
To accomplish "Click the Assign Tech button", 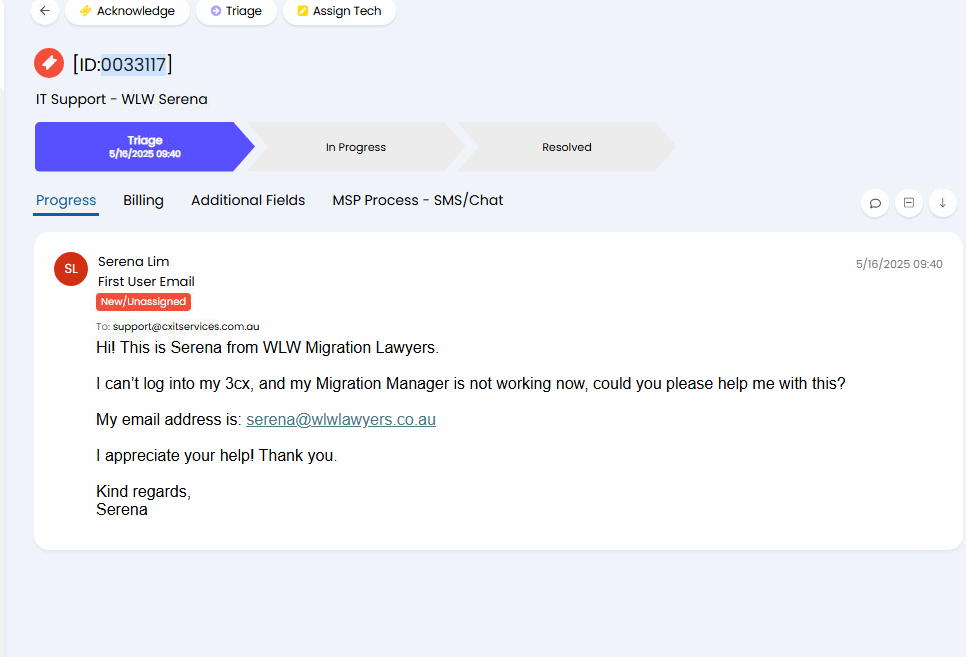I will coord(339,10).
